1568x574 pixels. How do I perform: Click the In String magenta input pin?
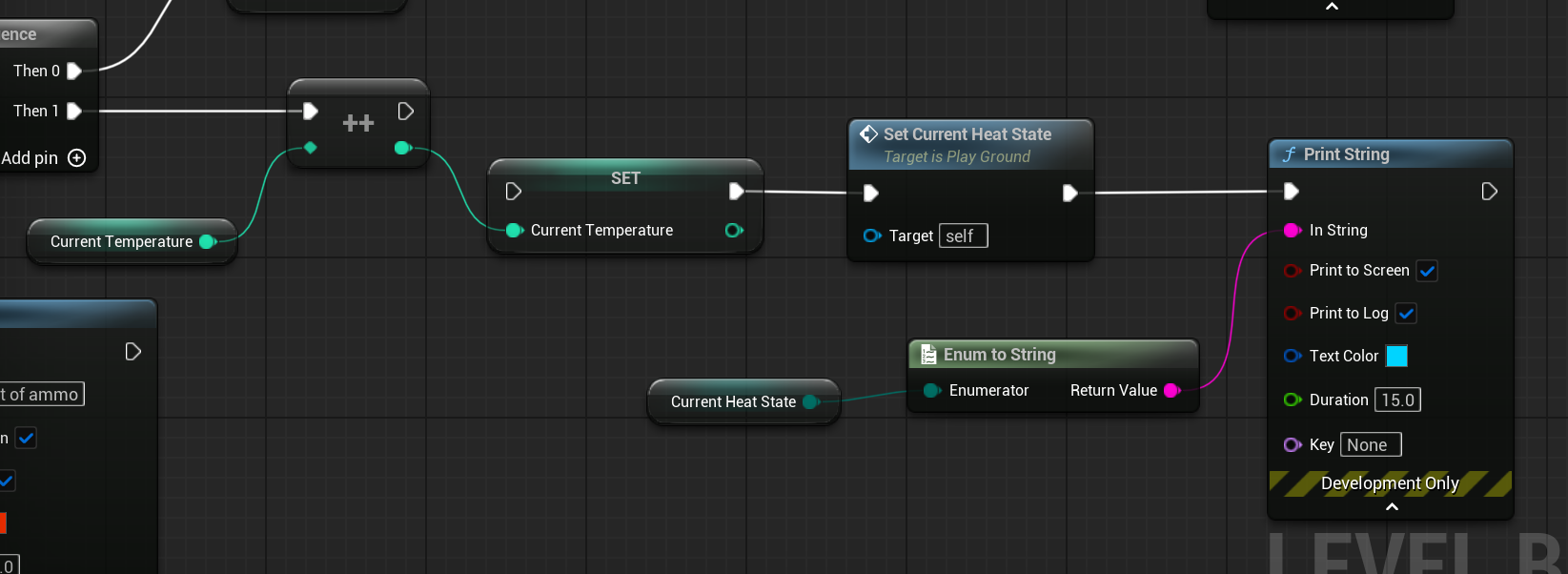[x=1293, y=230]
